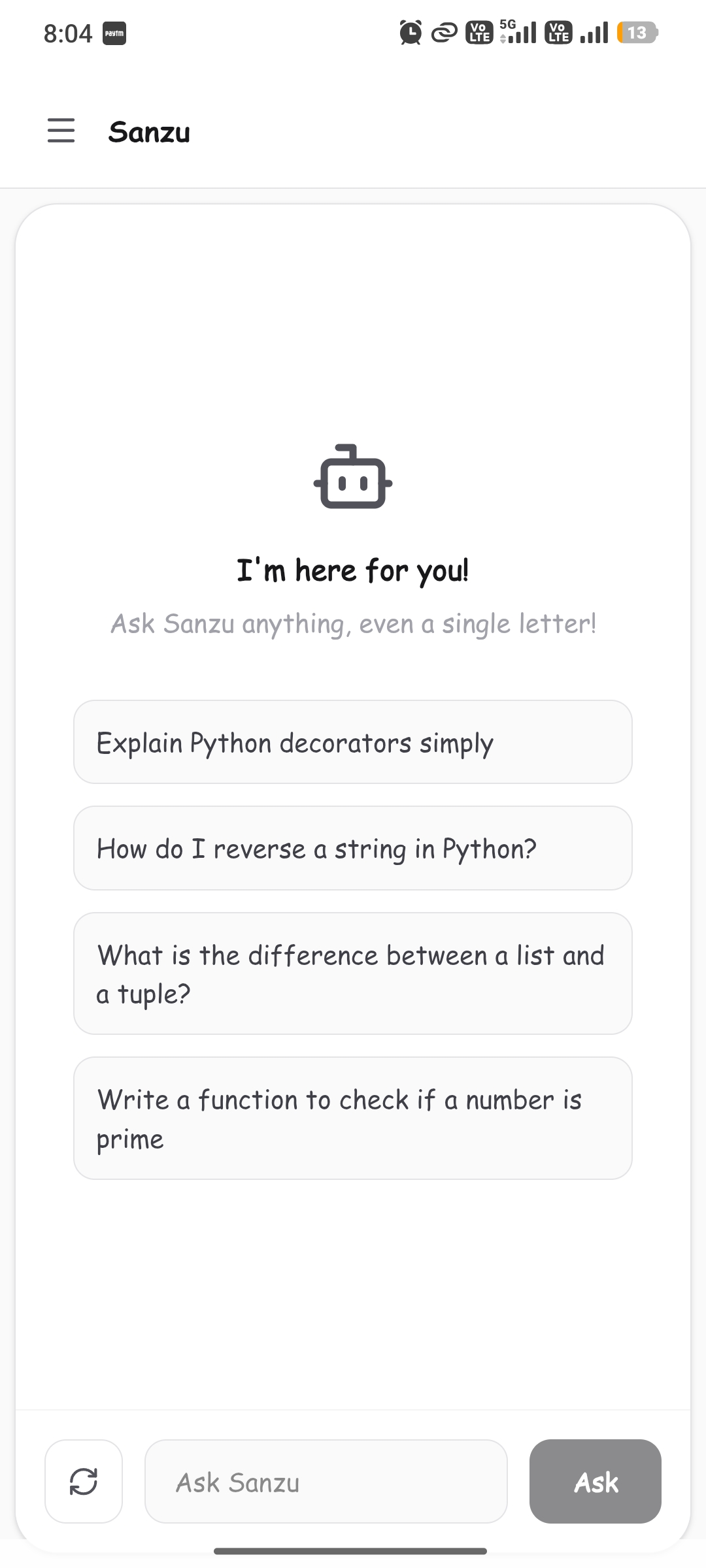Image resolution: width=706 pixels, height=1568 pixels.
Task: Tap the refresh chat icon
Action: (84, 1481)
